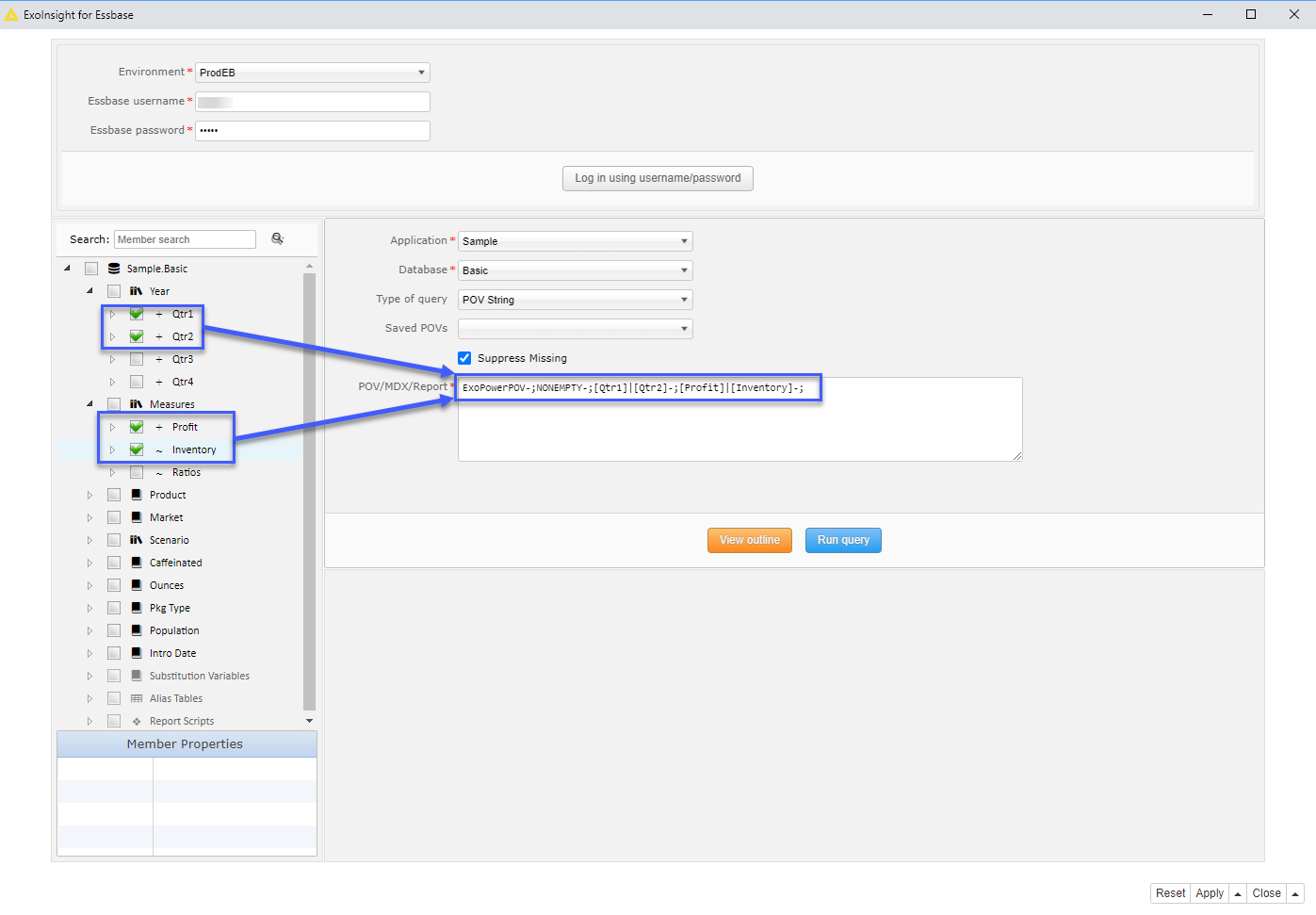Select the Substitution Variables tree item
Viewport: 1316px width, 915px height.
click(200, 676)
